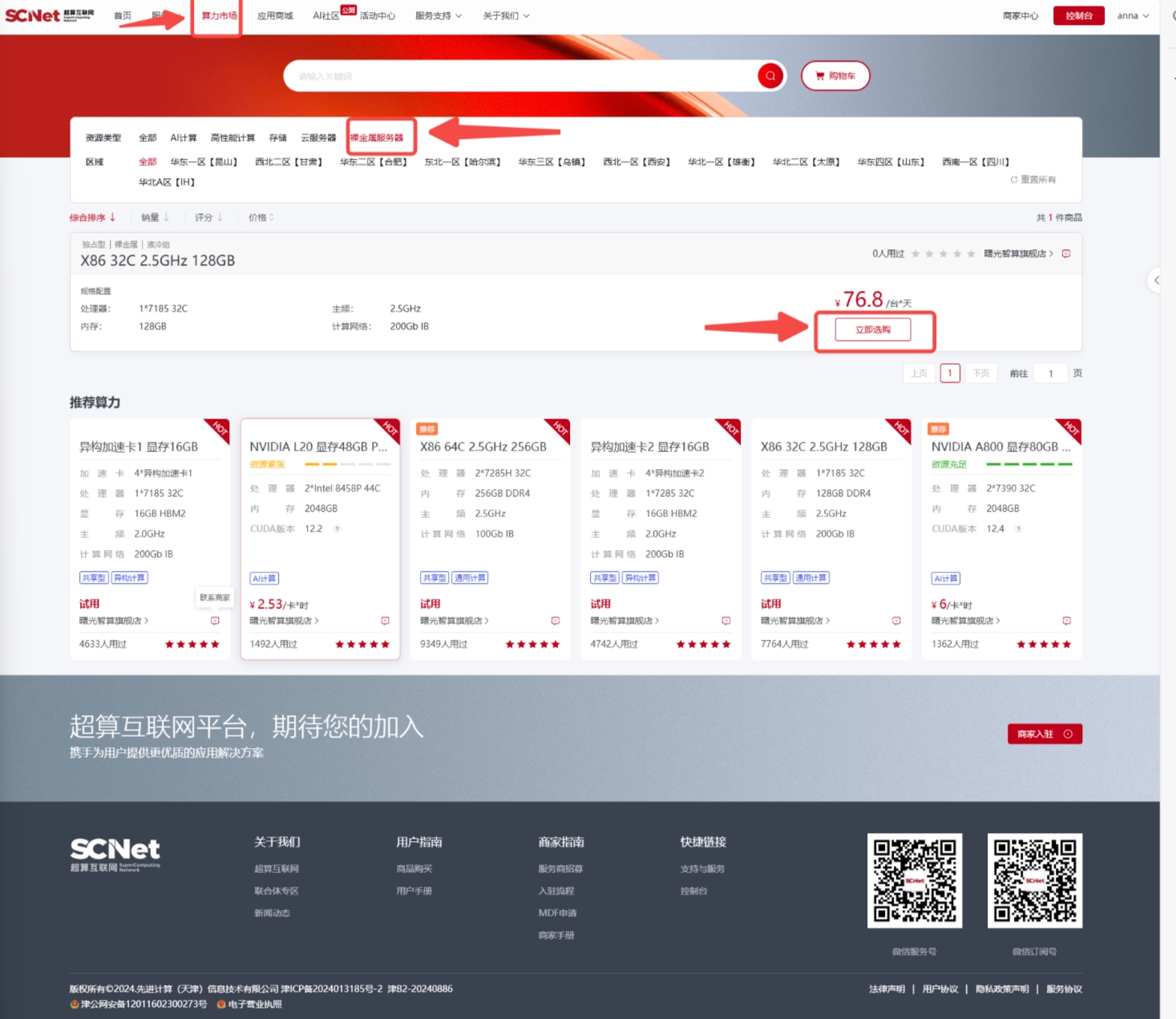1176x1019 pixels.
Task: Expand the 关于我们 dropdown menu
Action: [x=506, y=16]
